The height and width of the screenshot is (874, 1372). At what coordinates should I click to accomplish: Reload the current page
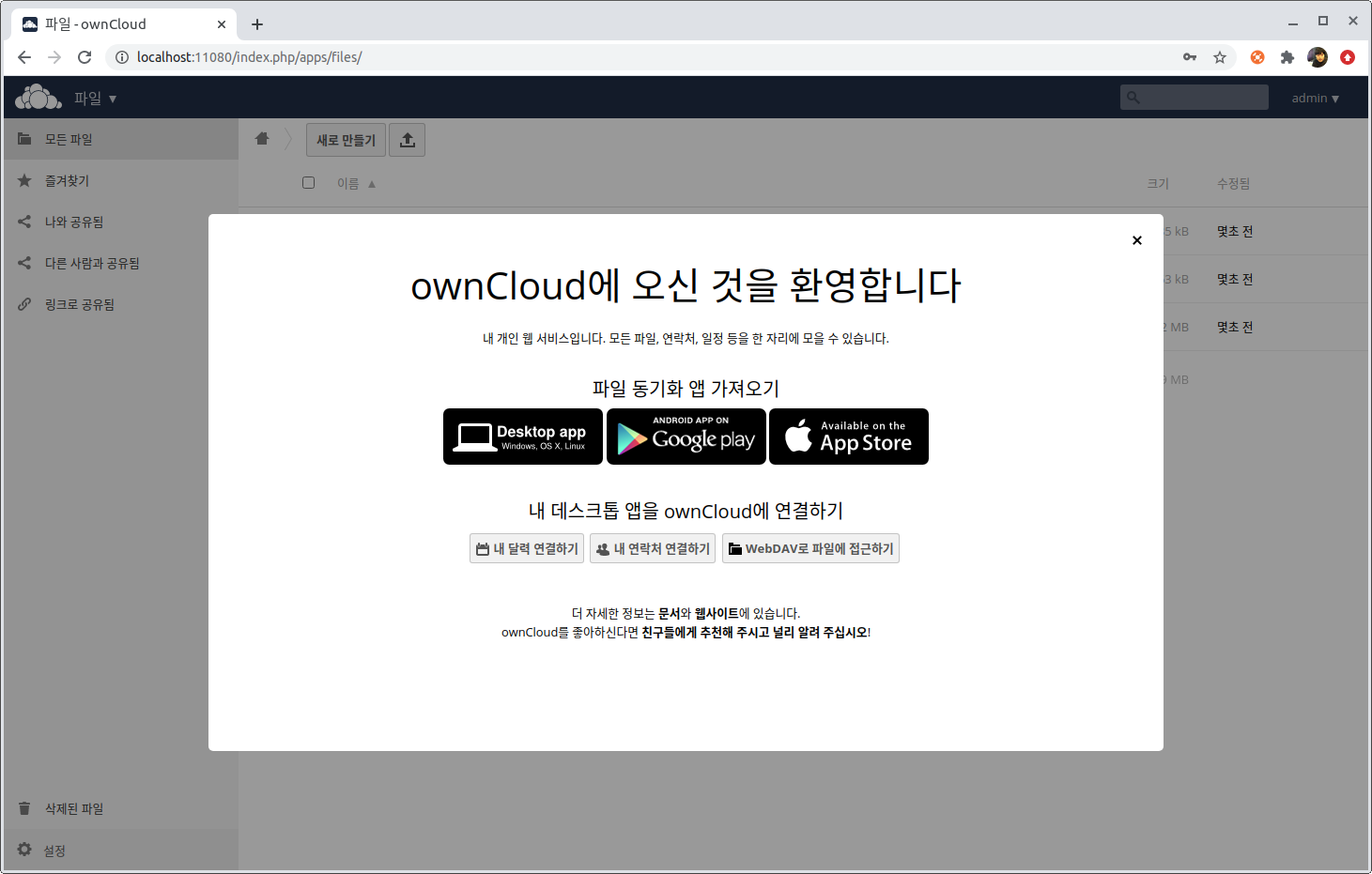85,57
